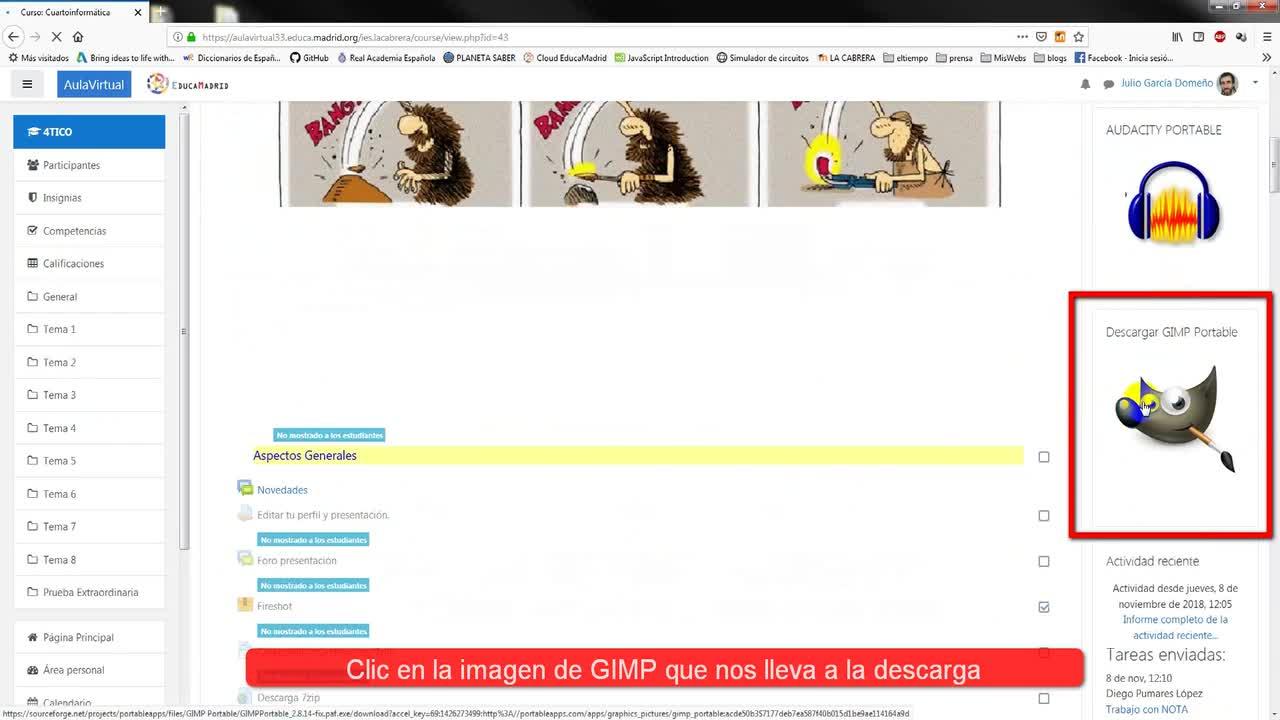The width and height of the screenshot is (1280, 720).
Task: Click the EducaMadrid logo
Action: click(x=188, y=84)
